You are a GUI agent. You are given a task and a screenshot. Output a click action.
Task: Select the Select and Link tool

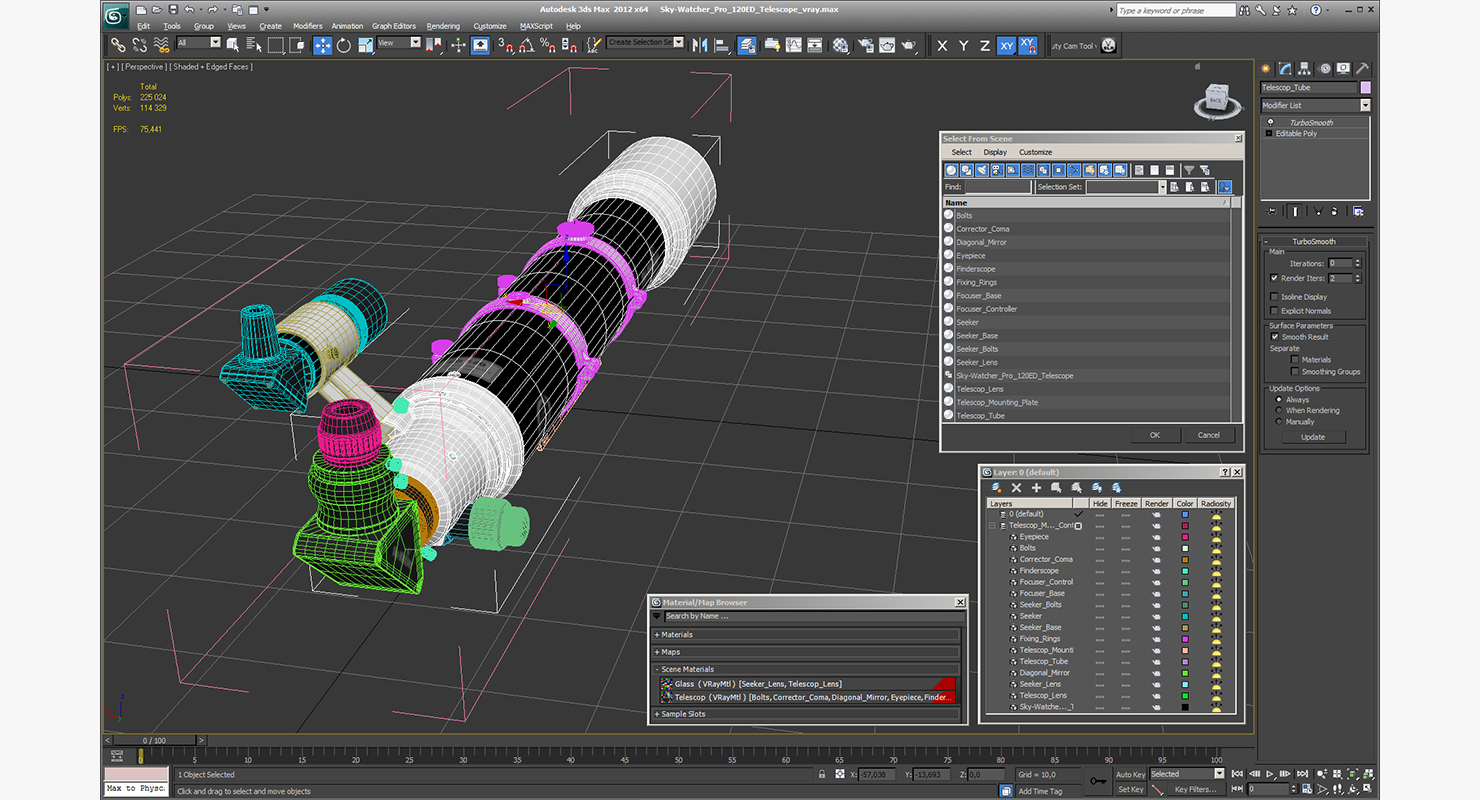pos(118,45)
